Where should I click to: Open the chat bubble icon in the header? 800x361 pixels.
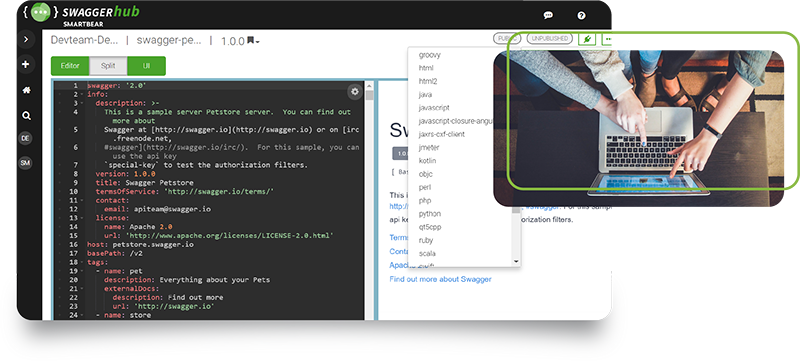(x=548, y=15)
